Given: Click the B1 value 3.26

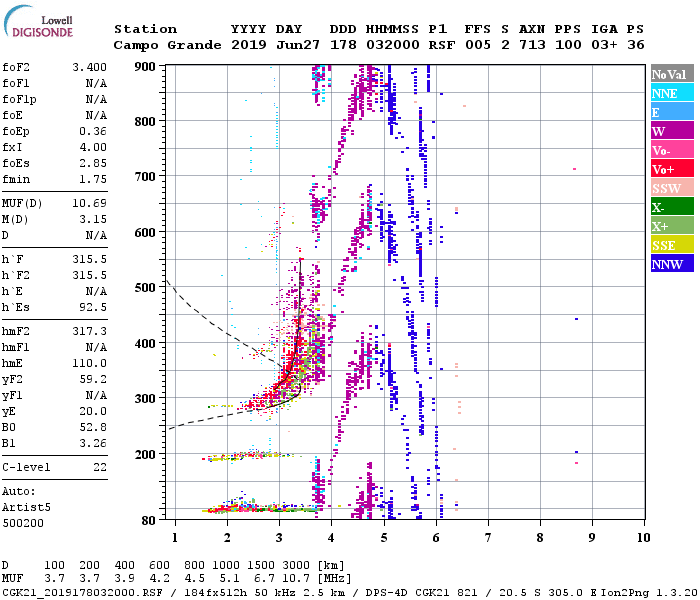Looking at the screenshot, I should (93, 443).
